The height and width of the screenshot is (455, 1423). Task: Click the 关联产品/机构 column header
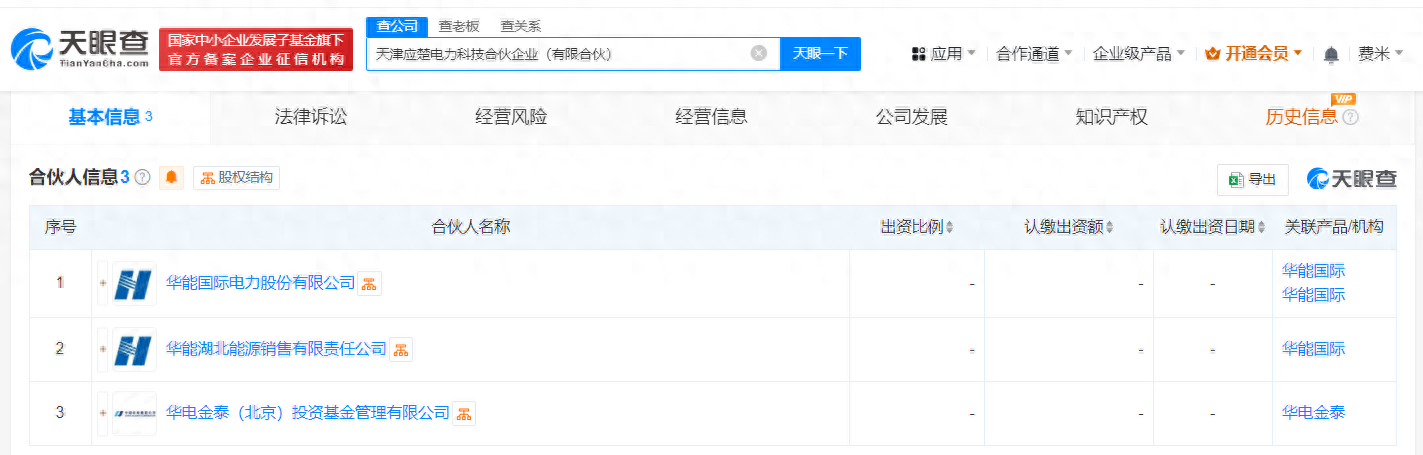[x=1334, y=227]
